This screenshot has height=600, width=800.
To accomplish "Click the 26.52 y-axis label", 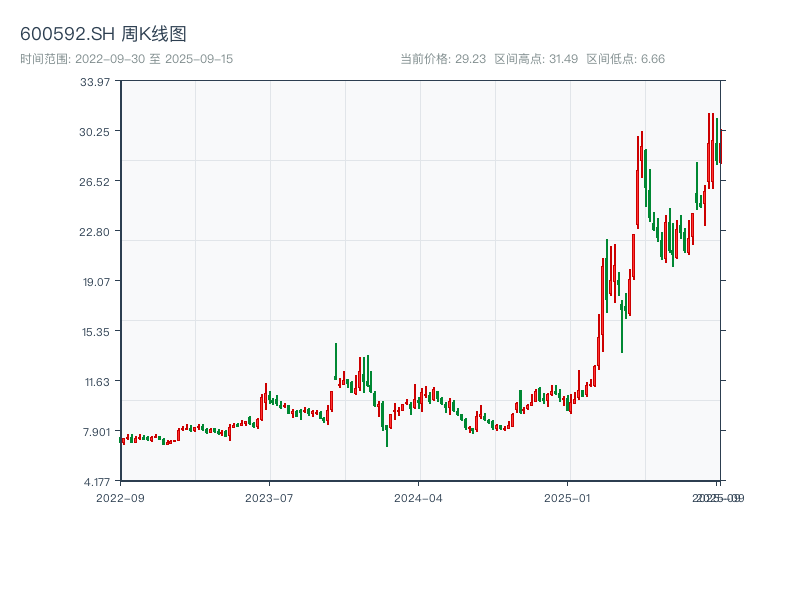I will click(x=94, y=182).
